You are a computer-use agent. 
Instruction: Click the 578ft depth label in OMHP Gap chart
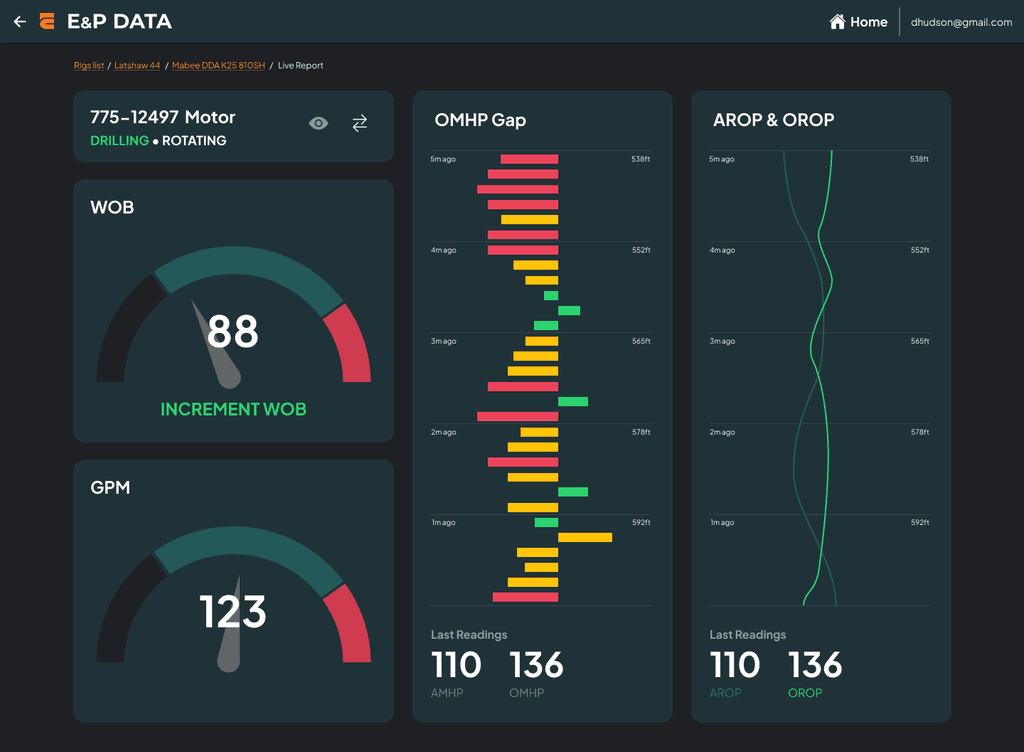click(x=641, y=432)
